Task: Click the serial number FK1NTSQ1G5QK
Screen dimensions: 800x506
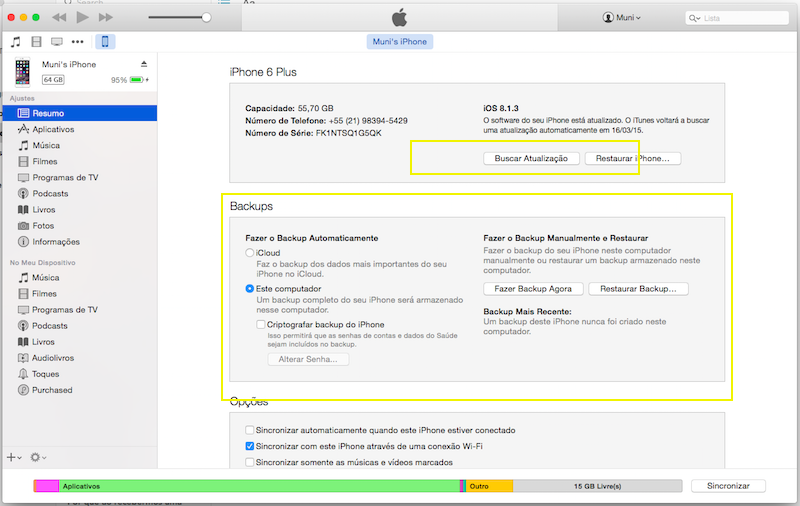Action: click(x=348, y=133)
